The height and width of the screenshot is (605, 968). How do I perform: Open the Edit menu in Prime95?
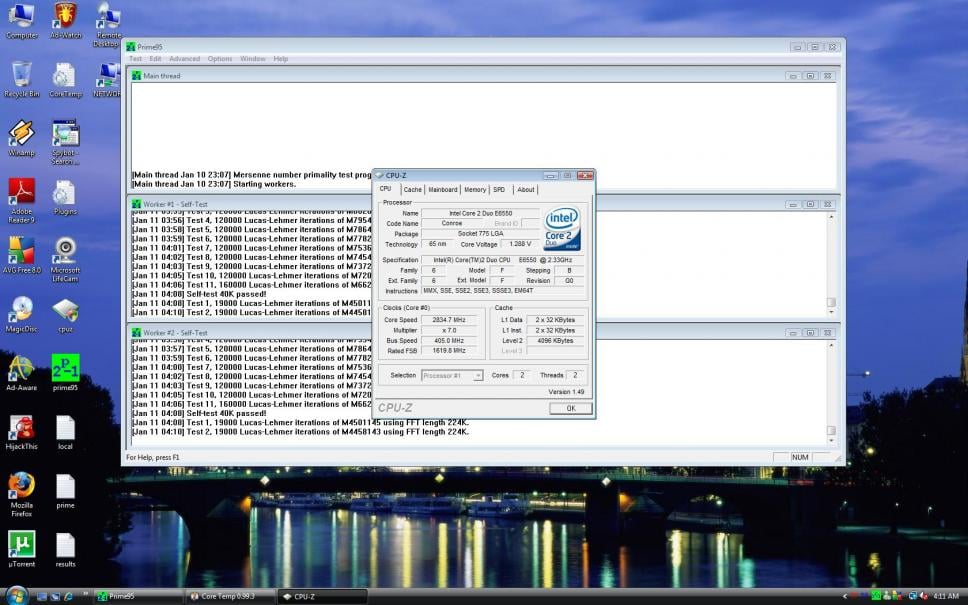(x=155, y=59)
